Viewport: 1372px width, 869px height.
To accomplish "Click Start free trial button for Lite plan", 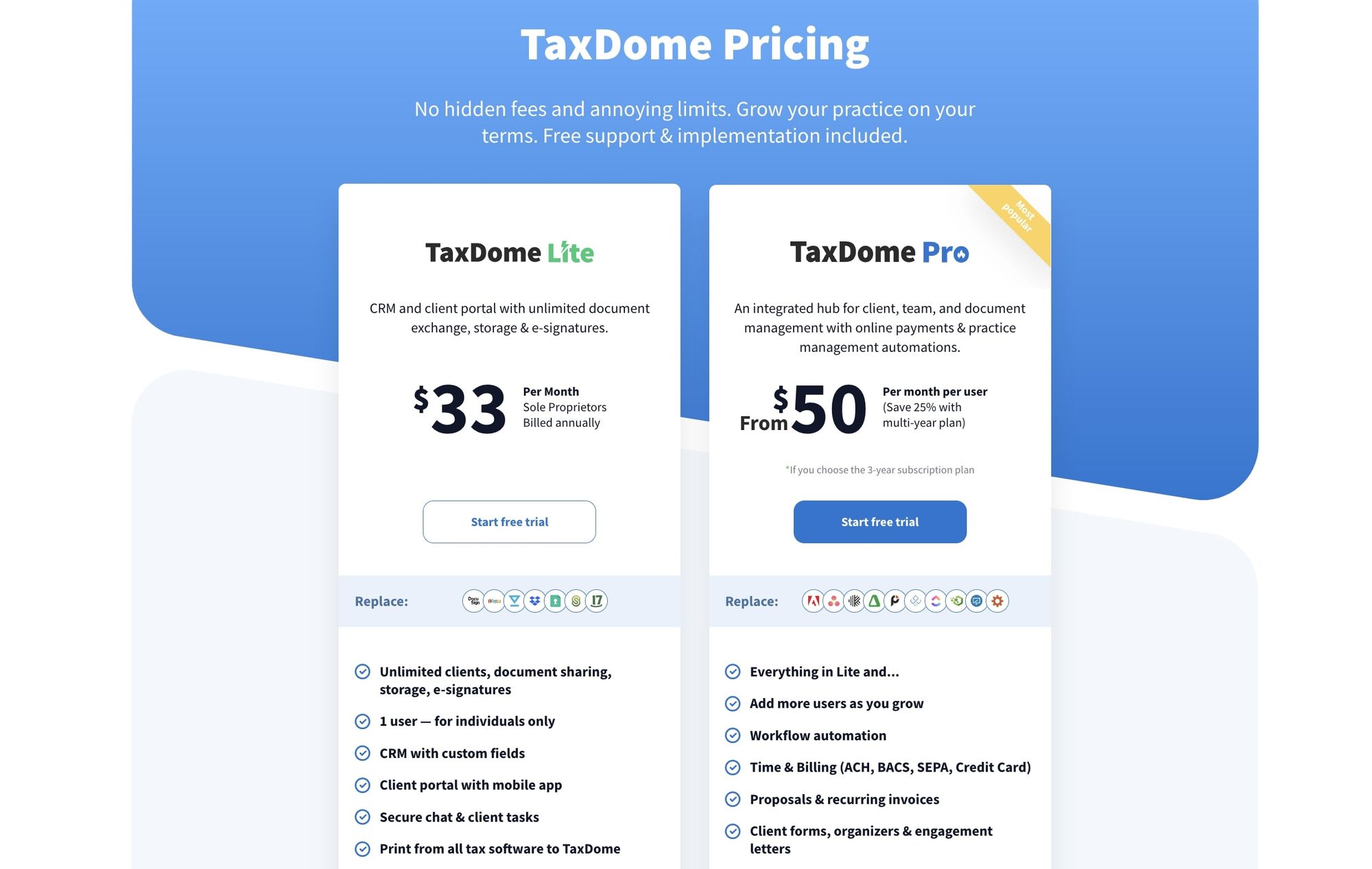I will point(509,521).
